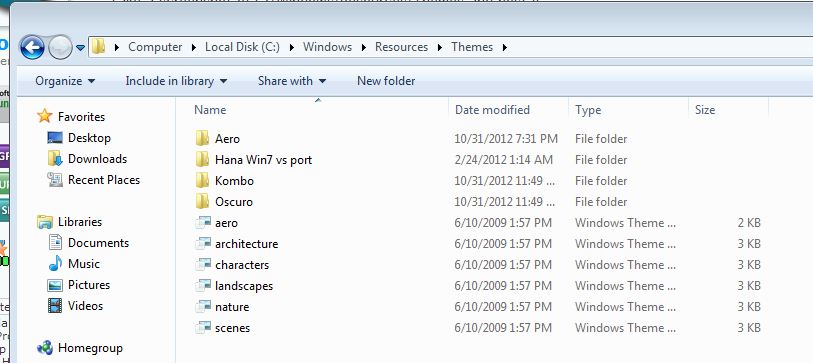Select the scenes theme file icon
Image resolution: width=813 pixels, height=363 pixels.
point(203,328)
